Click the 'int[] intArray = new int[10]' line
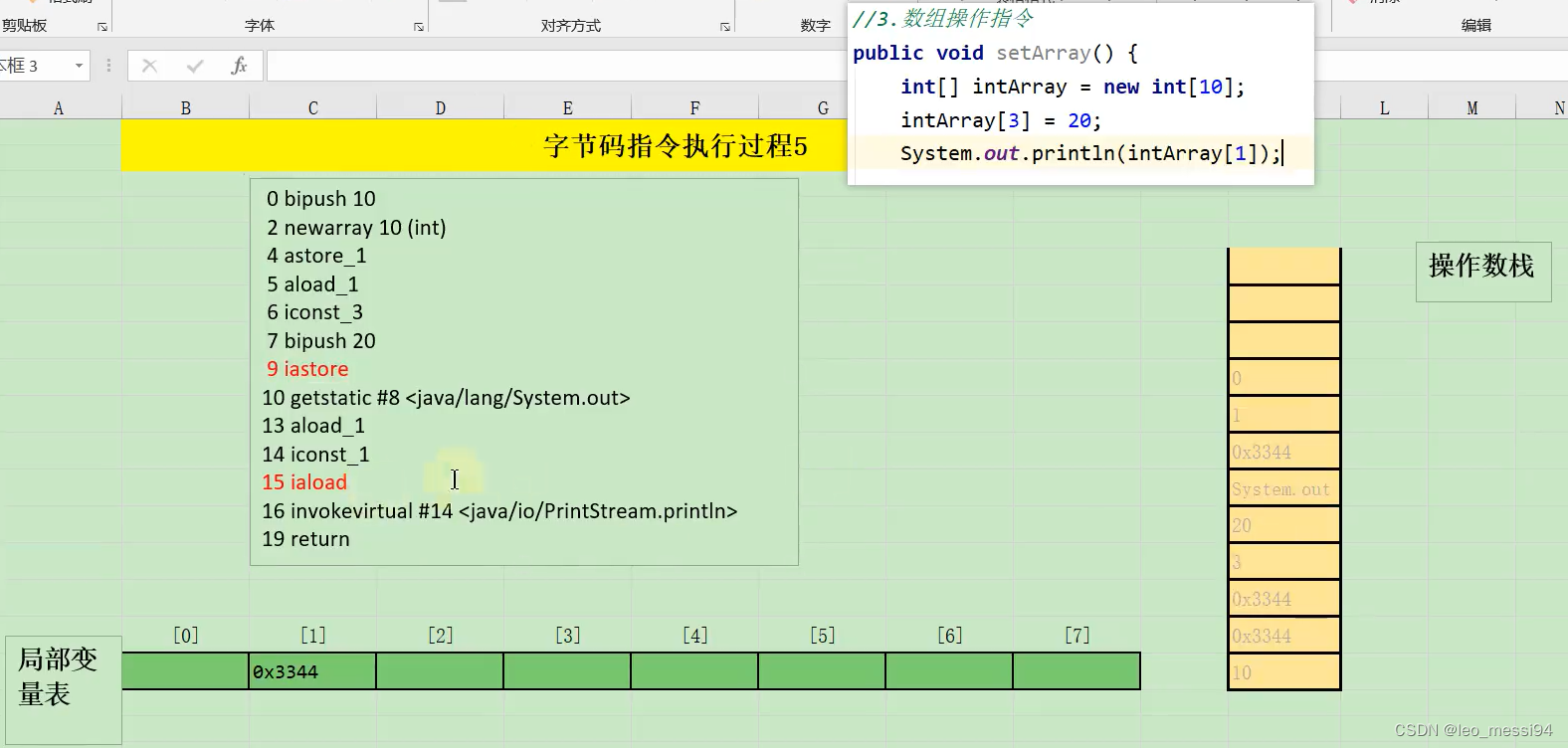The width and height of the screenshot is (1568, 748). pos(1073,87)
